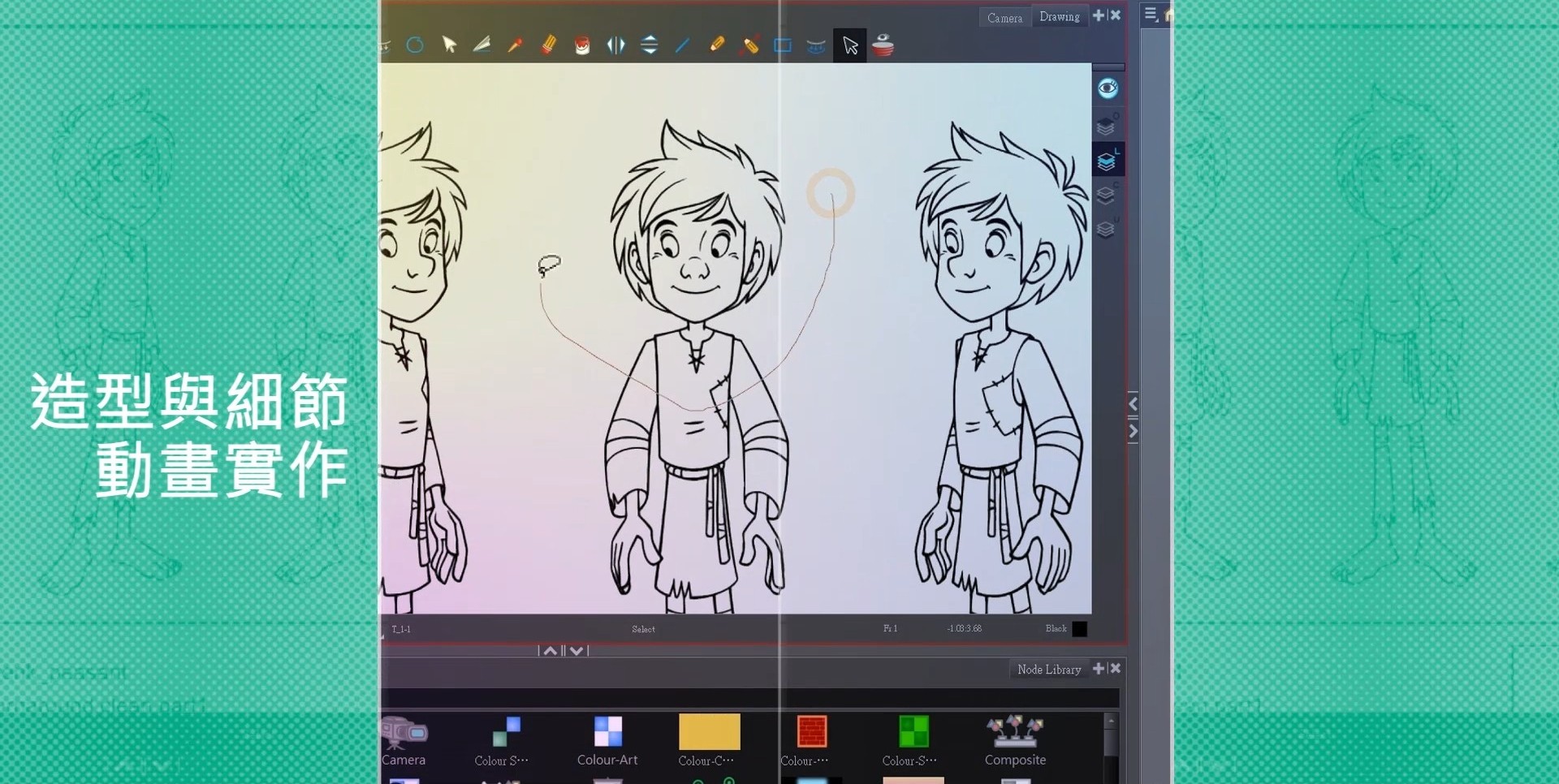Switch to the Drawing tab

[x=1060, y=17]
